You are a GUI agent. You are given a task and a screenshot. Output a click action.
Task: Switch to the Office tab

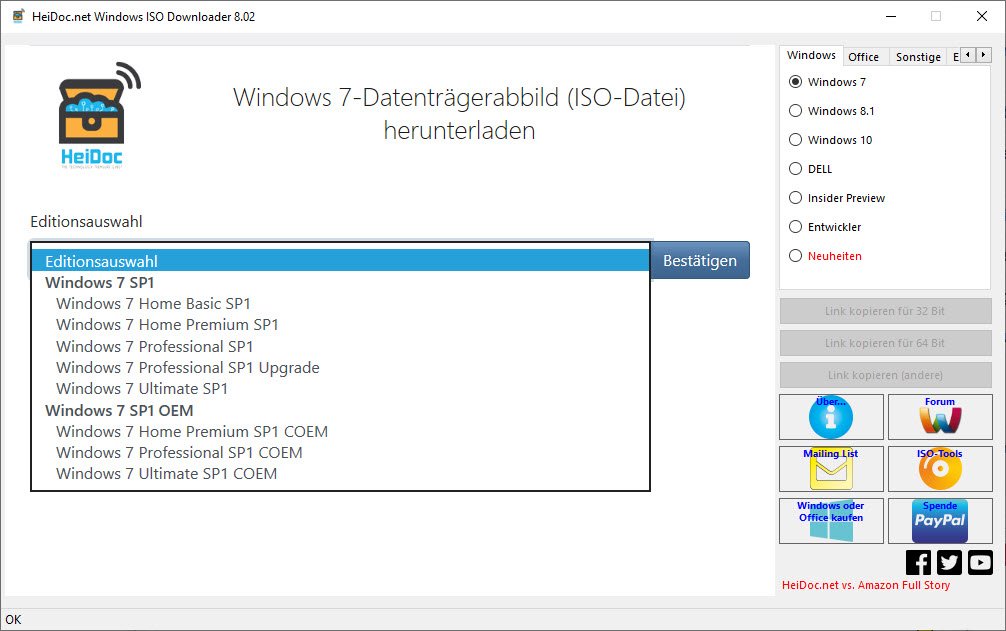(x=864, y=57)
